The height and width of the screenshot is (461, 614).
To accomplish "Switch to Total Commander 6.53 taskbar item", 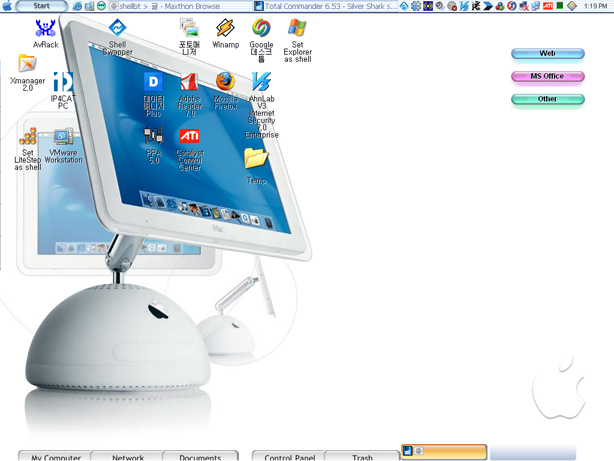I will pos(326,6).
